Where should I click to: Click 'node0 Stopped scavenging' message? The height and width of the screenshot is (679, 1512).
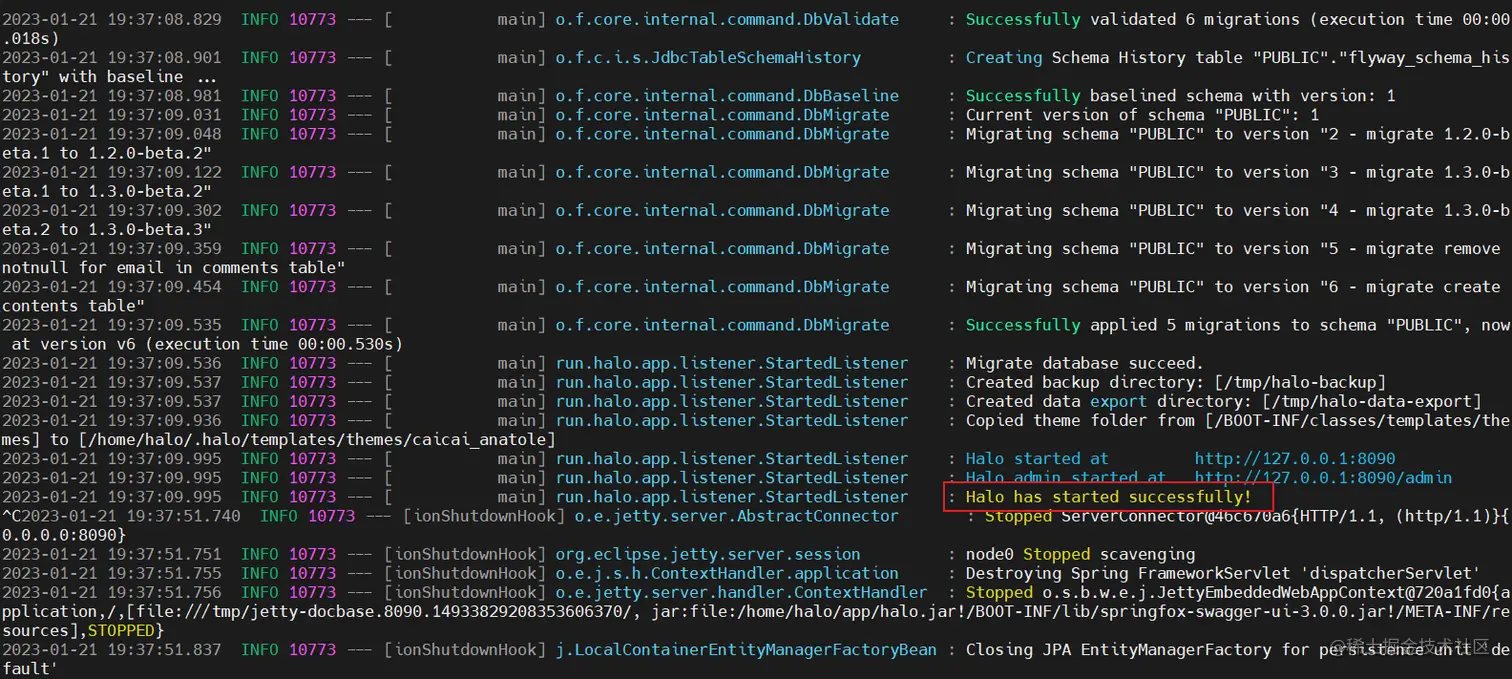[x=1080, y=554]
